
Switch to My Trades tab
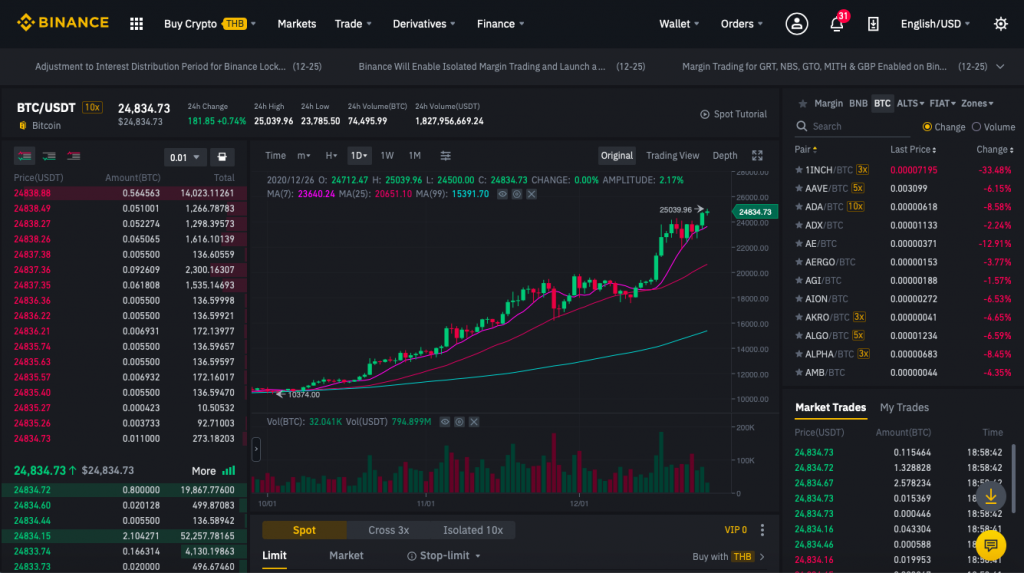click(904, 408)
